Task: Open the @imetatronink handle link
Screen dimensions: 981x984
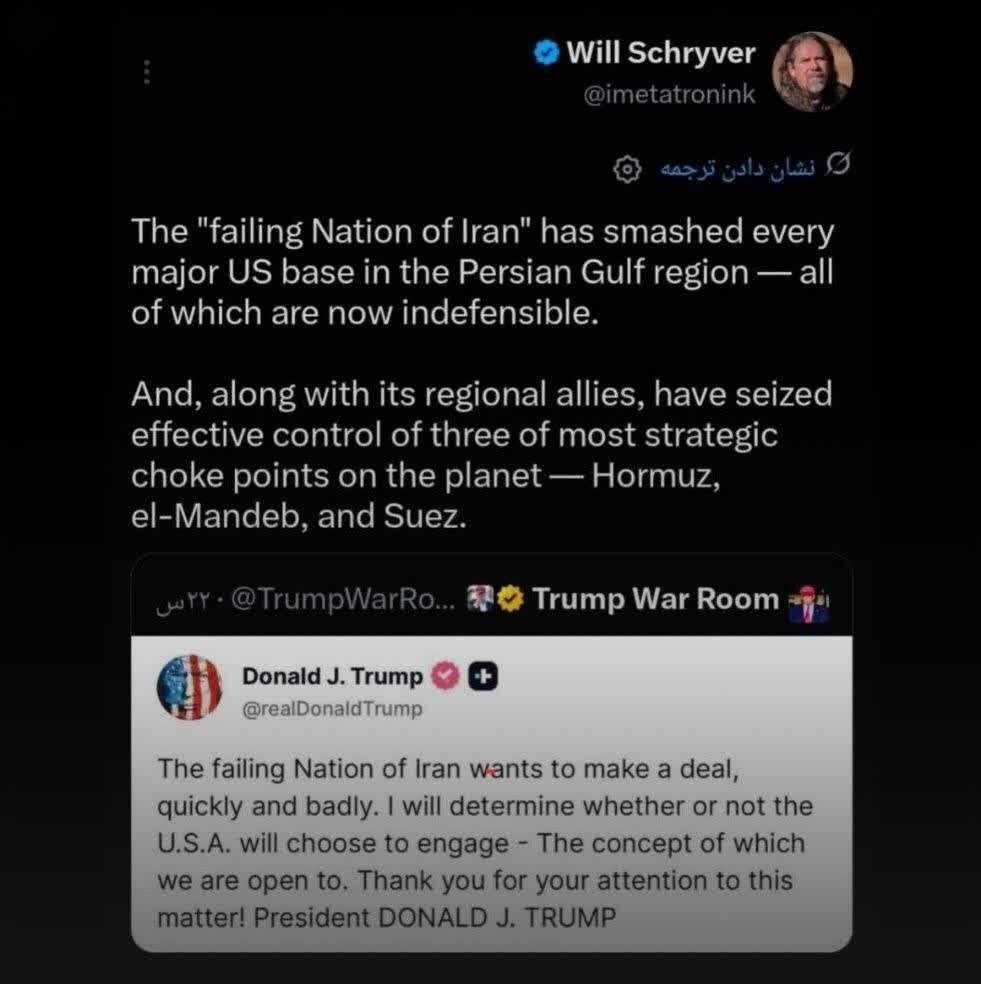Action: pos(669,94)
